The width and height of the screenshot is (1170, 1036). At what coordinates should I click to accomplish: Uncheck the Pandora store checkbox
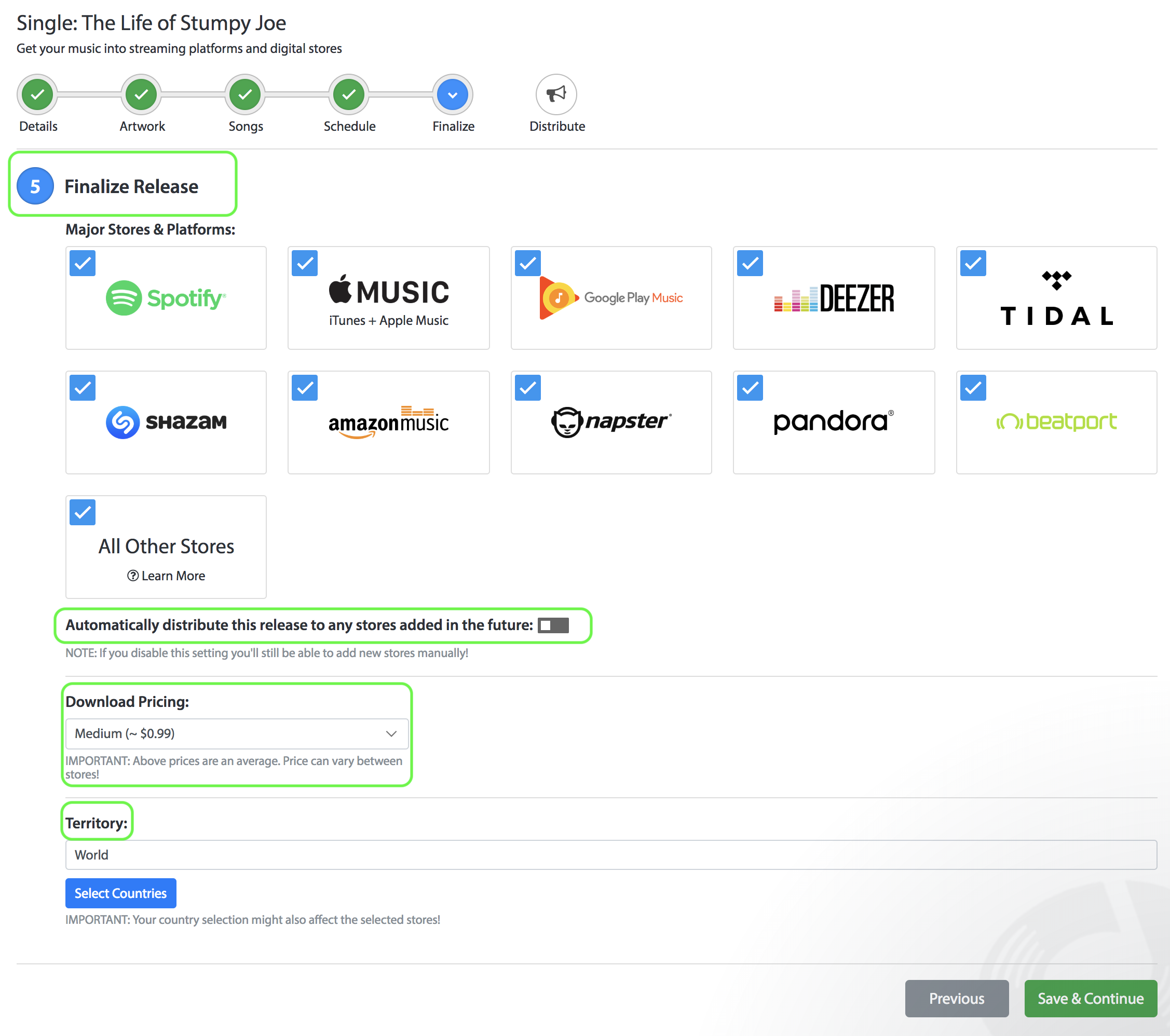[750, 388]
